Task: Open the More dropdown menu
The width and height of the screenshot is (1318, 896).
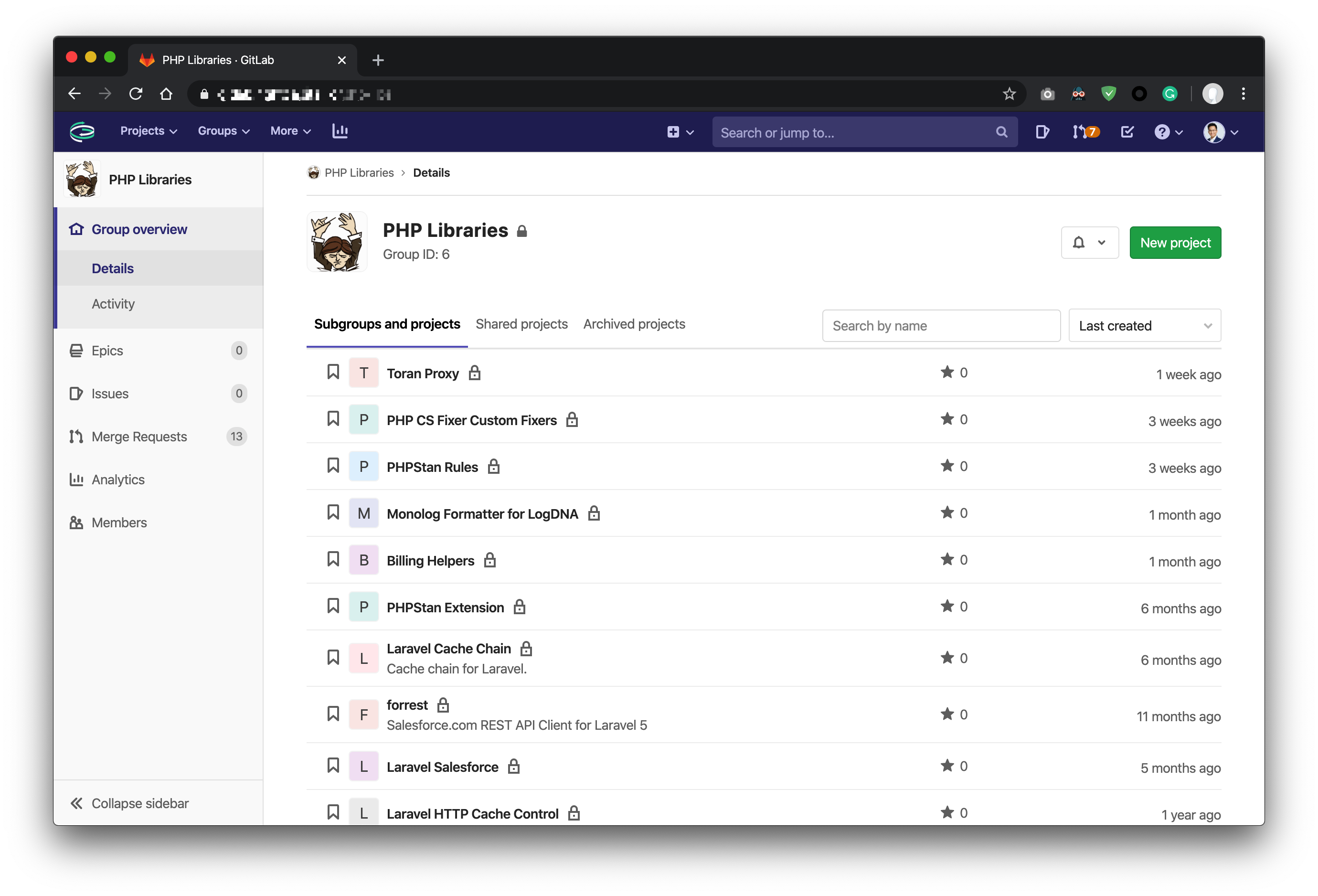Action: [x=290, y=131]
